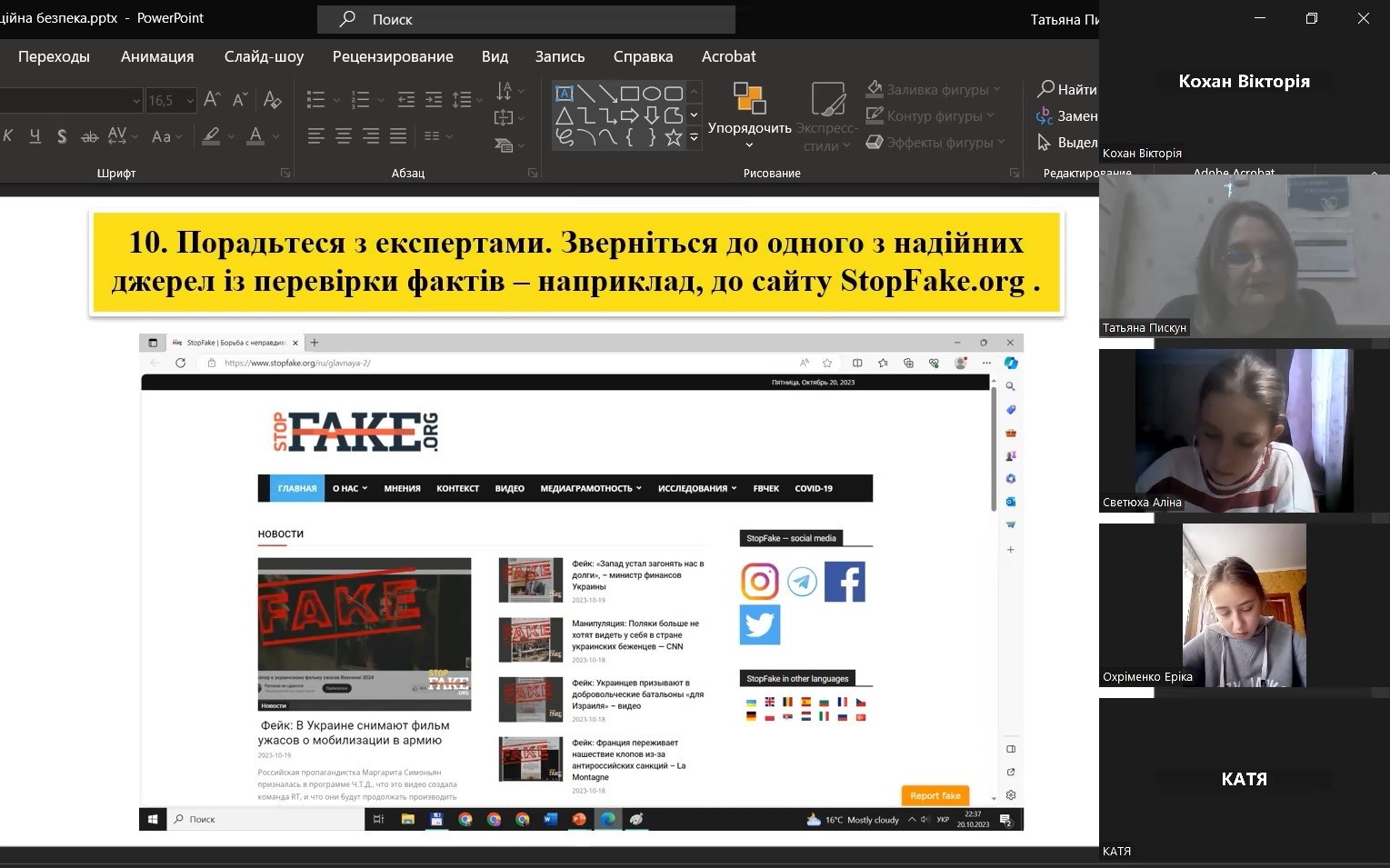Select the text box shape tool
Image resolution: width=1390 pixels, height=868 pixels.
point(565,94)
